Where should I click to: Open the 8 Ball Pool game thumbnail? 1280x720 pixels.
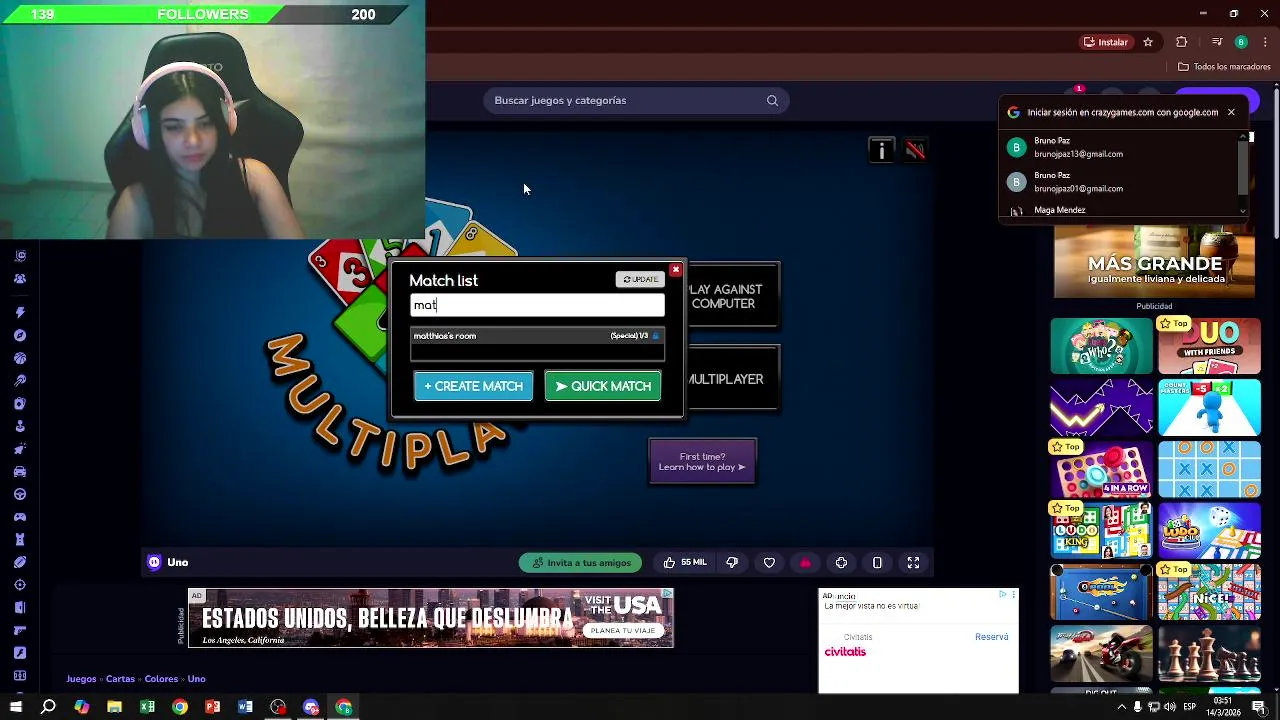click(1101, 593)
